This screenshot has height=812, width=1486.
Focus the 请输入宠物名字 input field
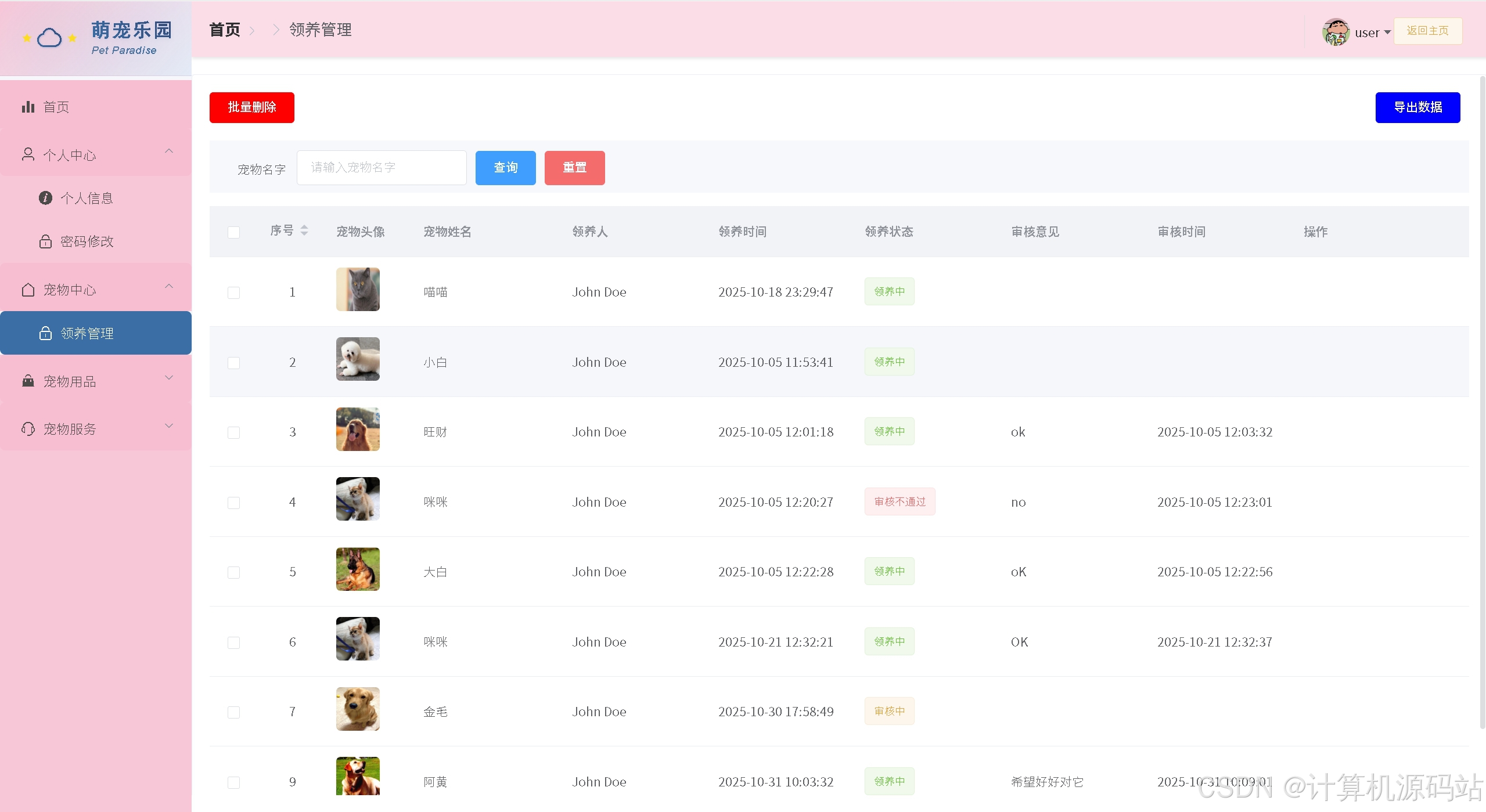point(382,168)
